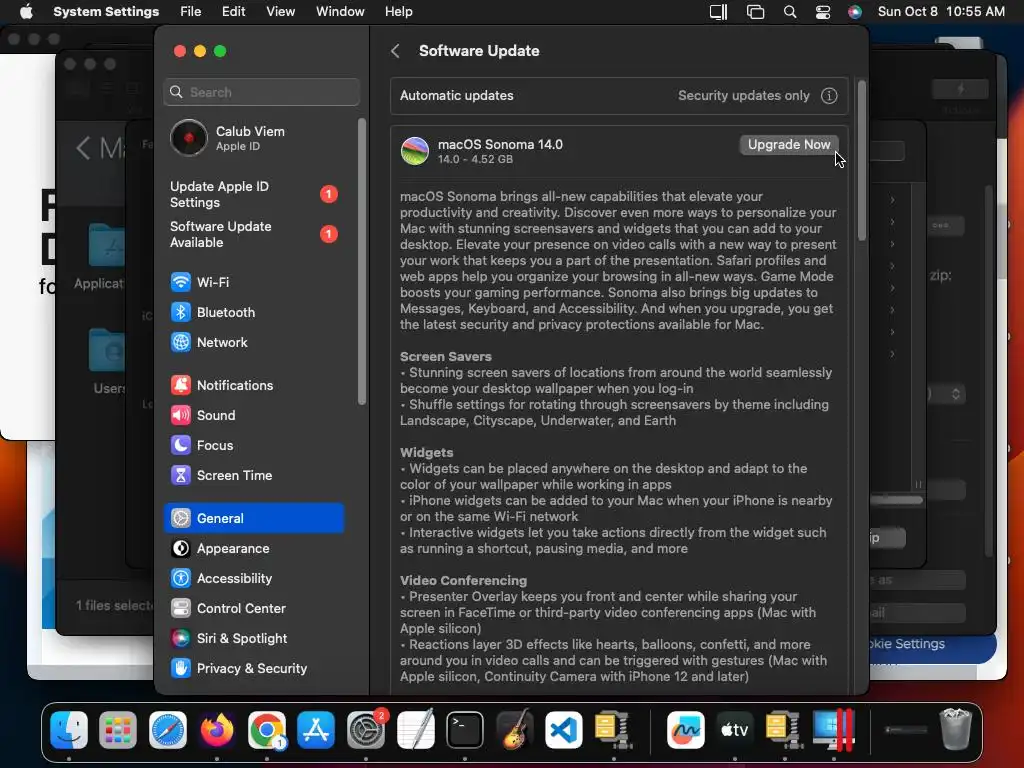Select Screen Time in the sidebar
Viewport: 1024px width, 768px height.
255,475
